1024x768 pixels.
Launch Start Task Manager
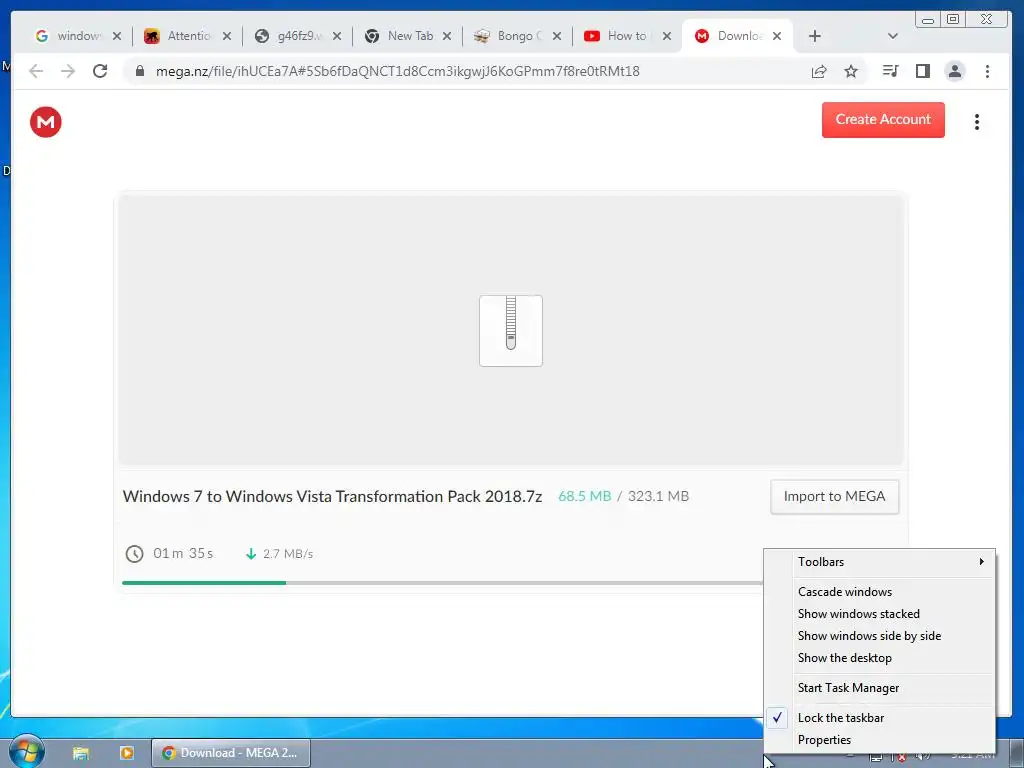[x=880, y=688]
